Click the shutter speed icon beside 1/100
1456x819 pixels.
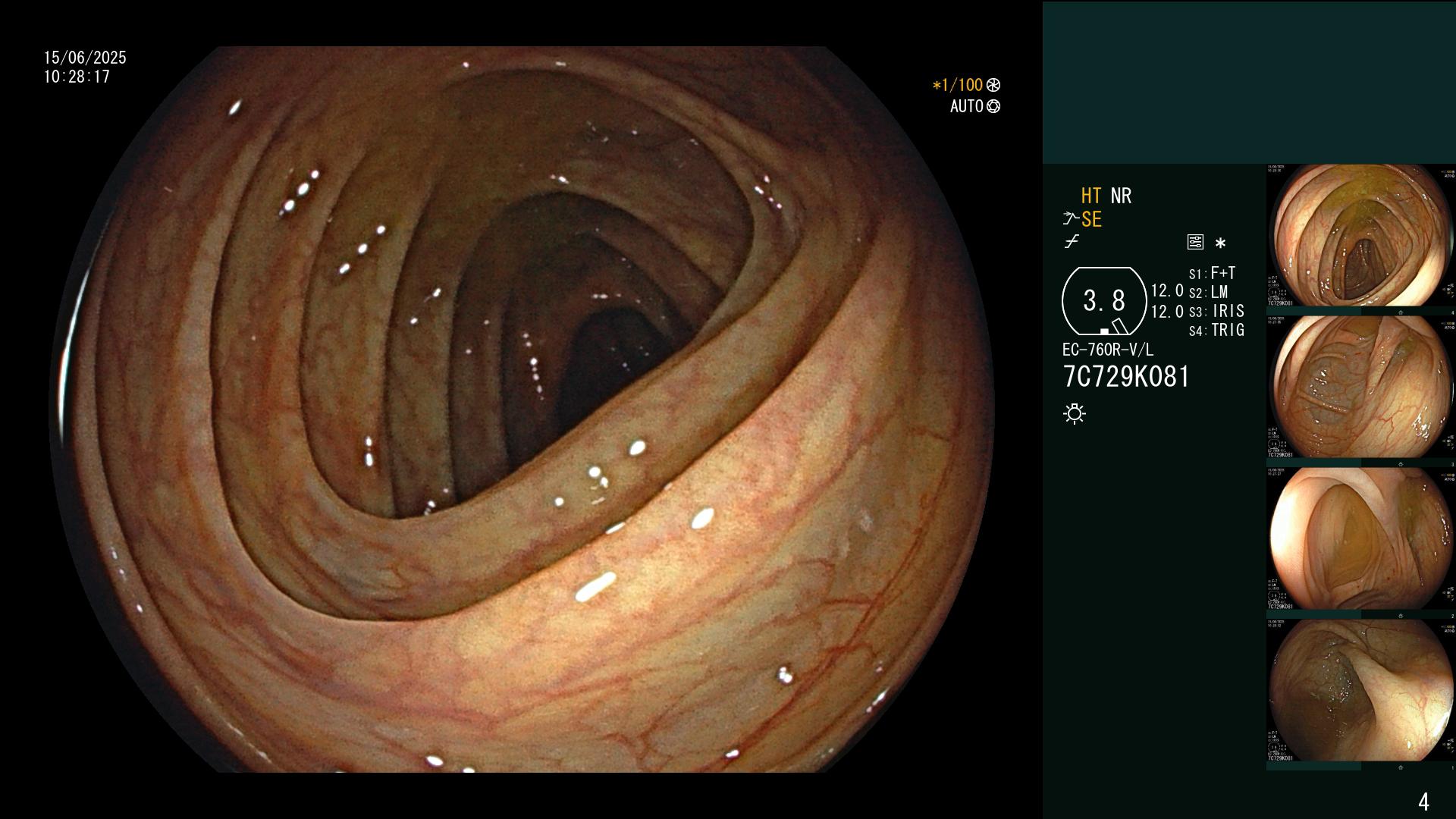tap(993, 85)
